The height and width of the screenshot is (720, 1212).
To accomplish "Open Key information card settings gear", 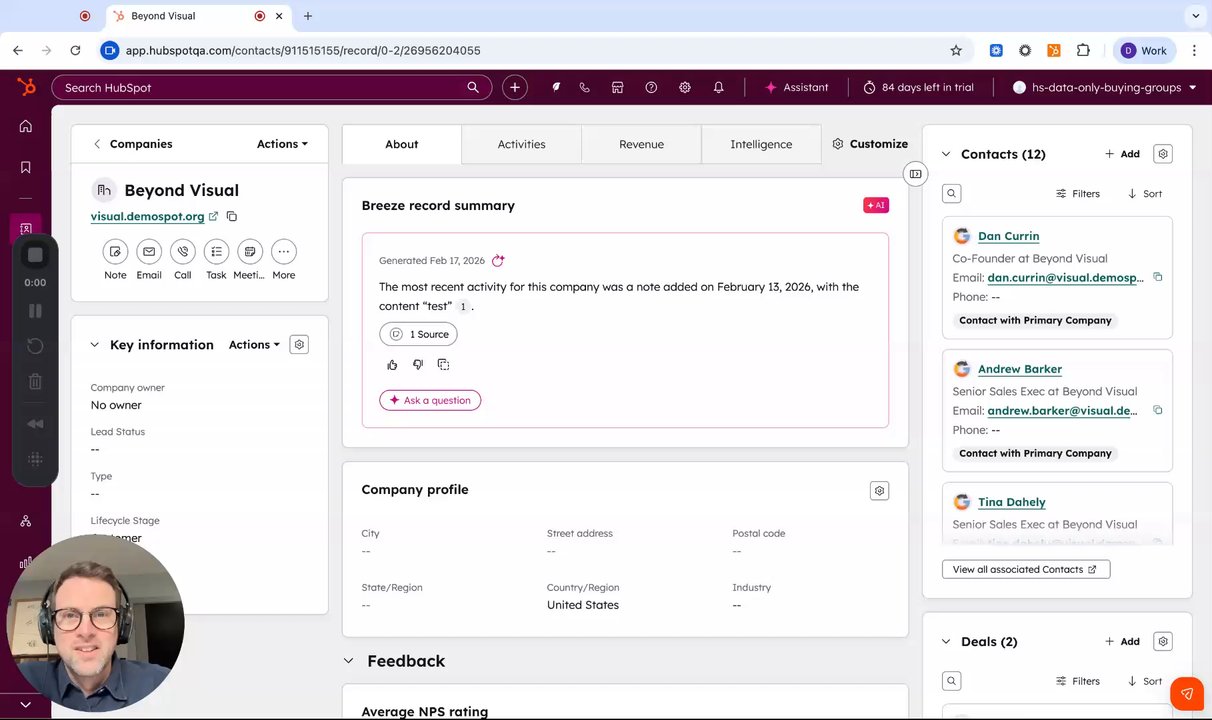I will pyautogui.click(x=298, y=344).
